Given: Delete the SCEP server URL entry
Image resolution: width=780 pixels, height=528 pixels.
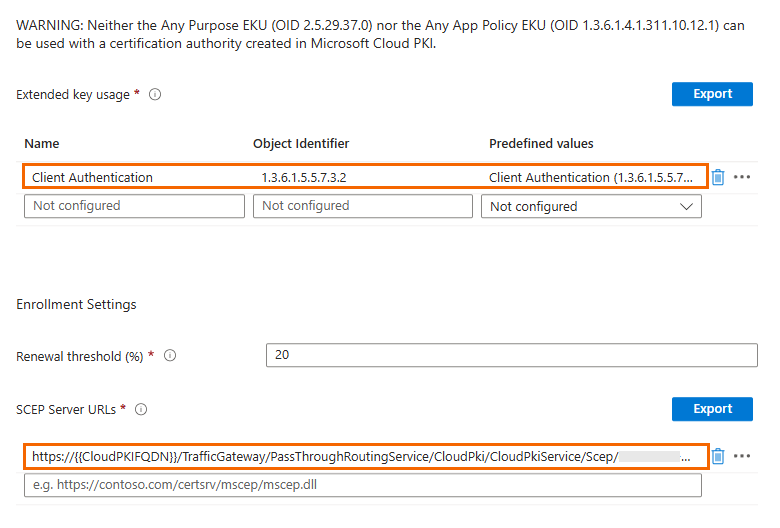Looking at the screenshot, I should pyautogui.click(x=717, y=456).
